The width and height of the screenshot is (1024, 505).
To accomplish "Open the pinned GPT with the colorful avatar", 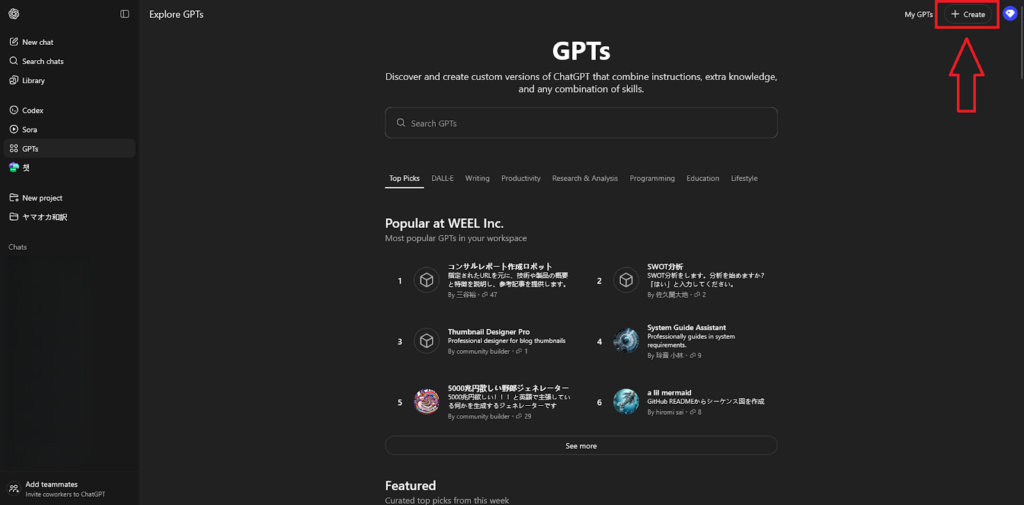I will click(x=69, y=168).
